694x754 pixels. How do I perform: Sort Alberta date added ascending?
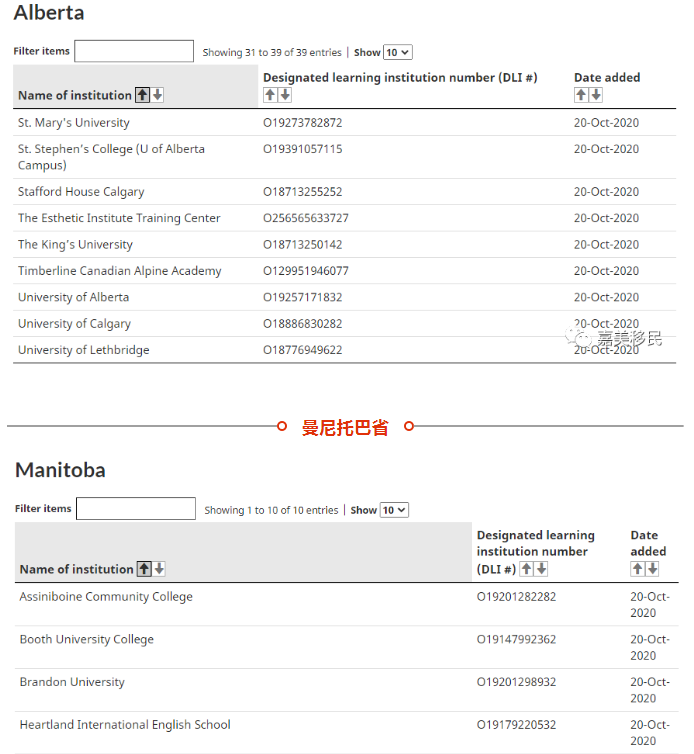581,95
